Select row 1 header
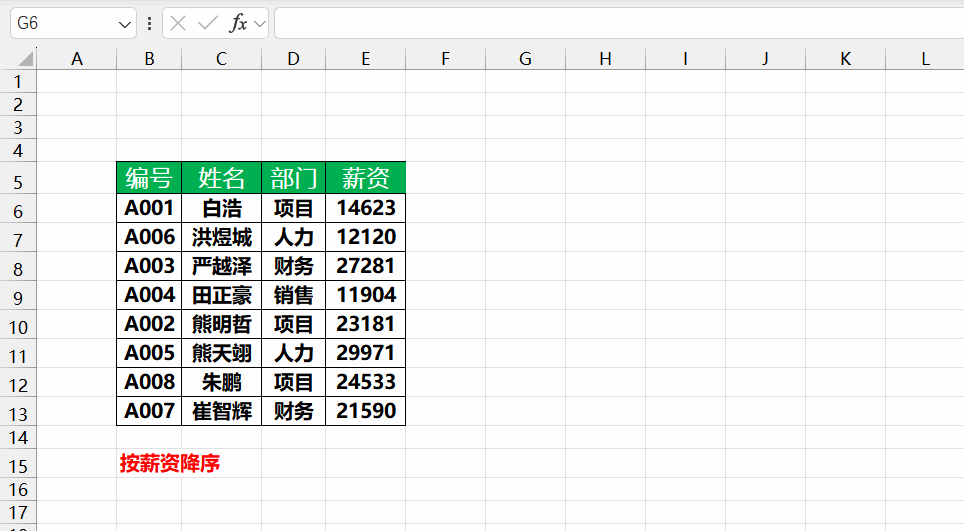Image resolution: width=964 pixels, height=531 pixels. pyautogui.click(x=18, y=81)
